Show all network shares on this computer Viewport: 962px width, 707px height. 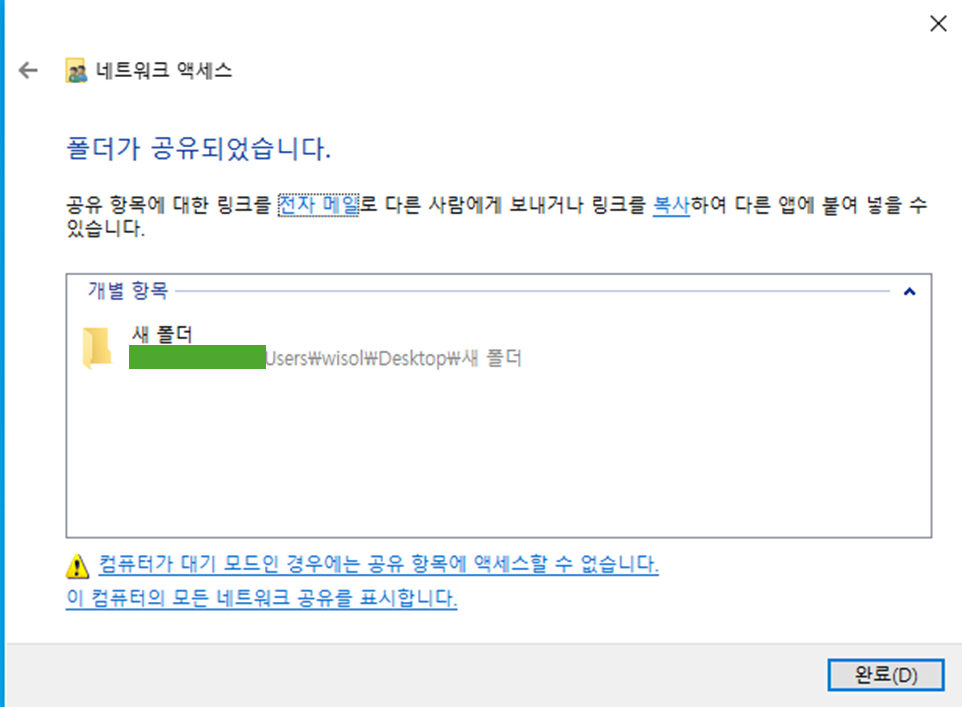[261, 598]
